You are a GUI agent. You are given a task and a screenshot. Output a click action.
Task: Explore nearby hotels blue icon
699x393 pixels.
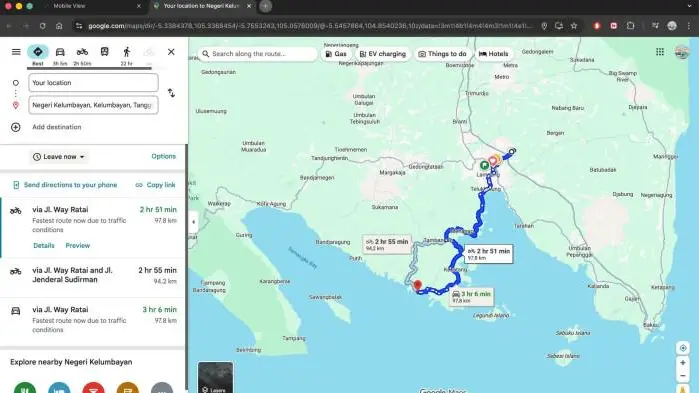point(59,388)
